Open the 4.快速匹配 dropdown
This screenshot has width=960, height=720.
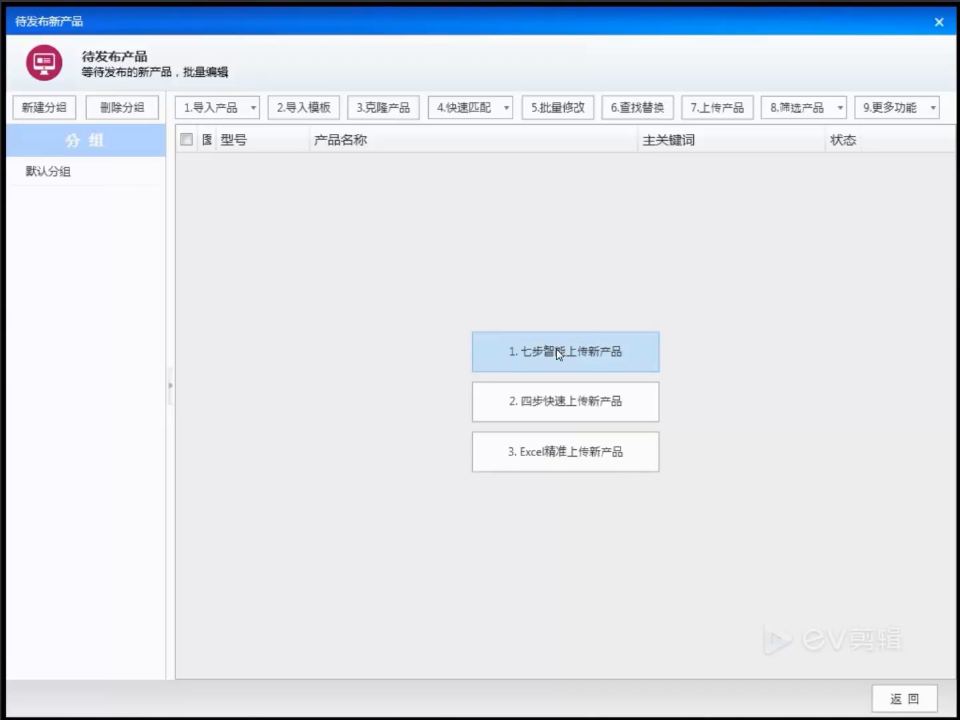click(x=470, y=108)
